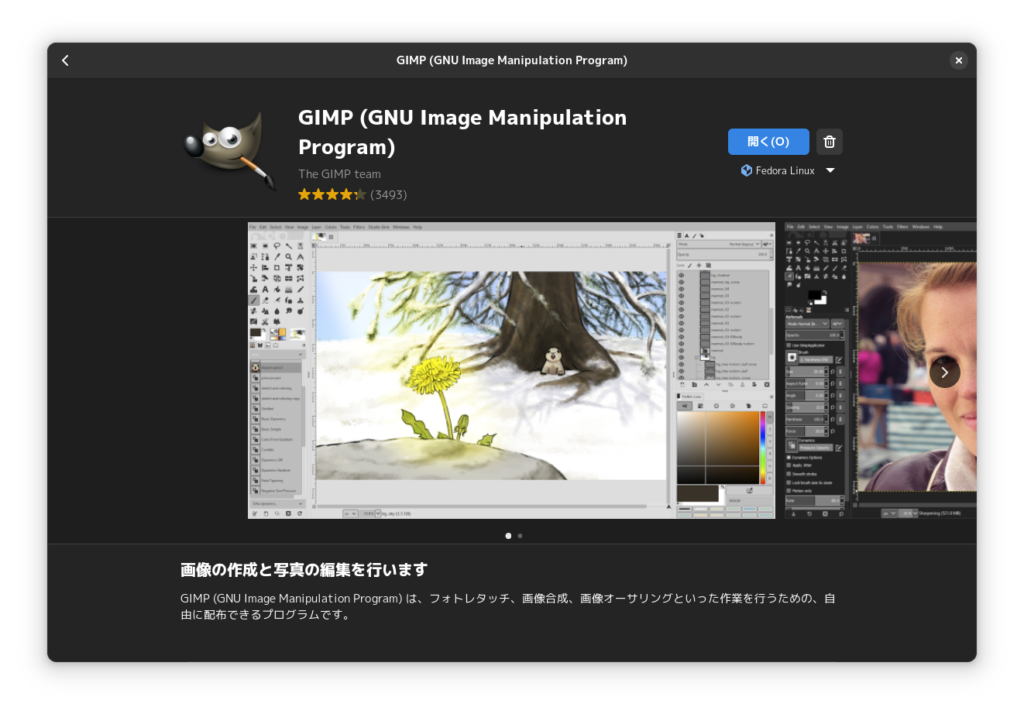Select the first carousel page dot
This screenshot has width=1024, height=714.
tap(508, 536)
